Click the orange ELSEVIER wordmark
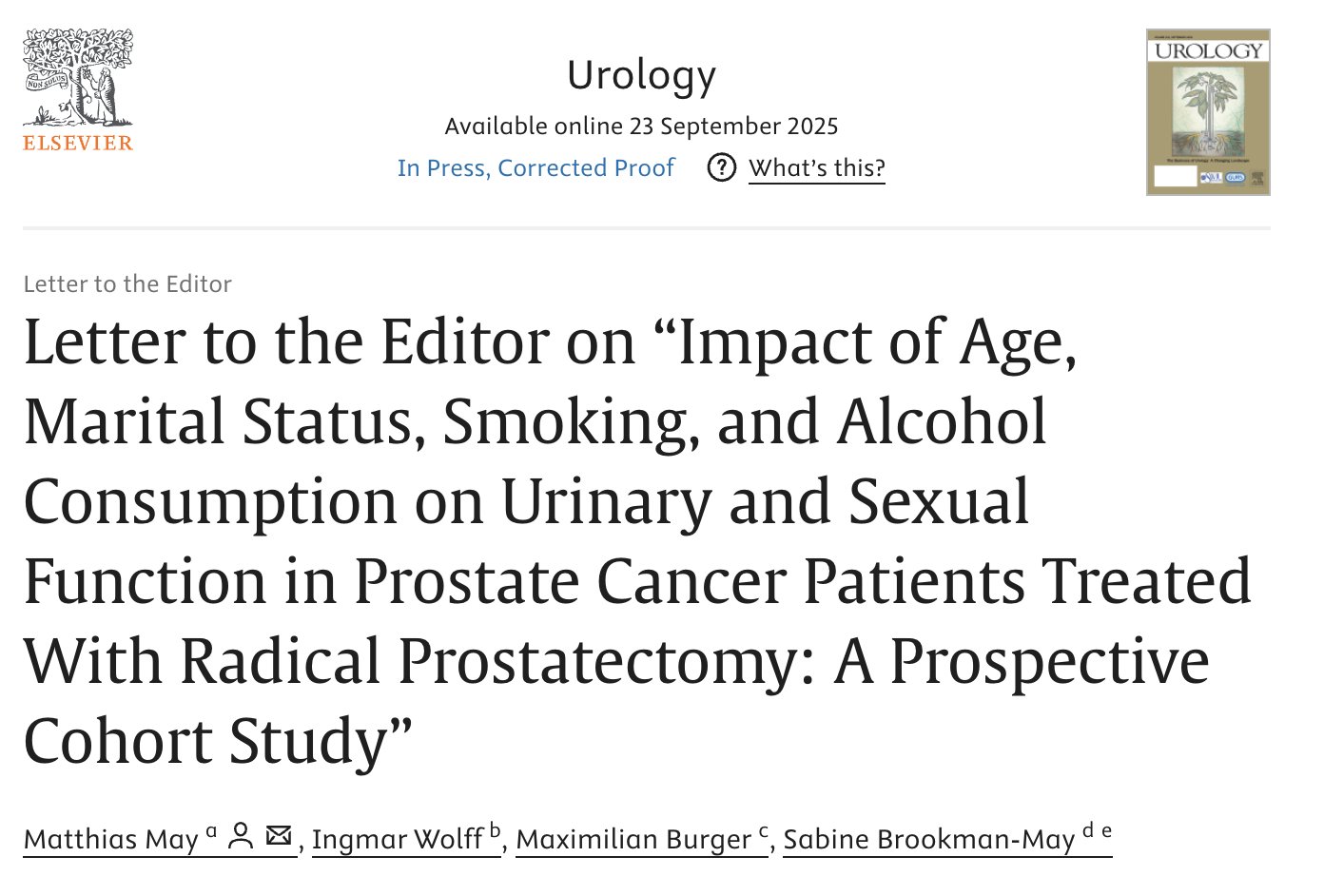This screenshot has width=1324, height=896. pos(78,144)
